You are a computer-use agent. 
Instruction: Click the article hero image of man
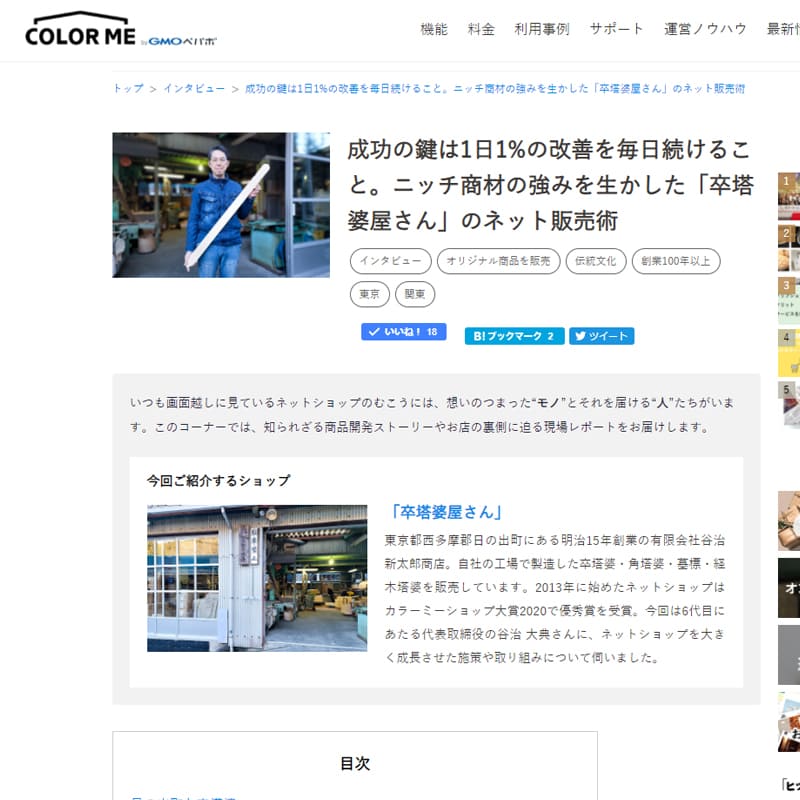coord(221,205)
